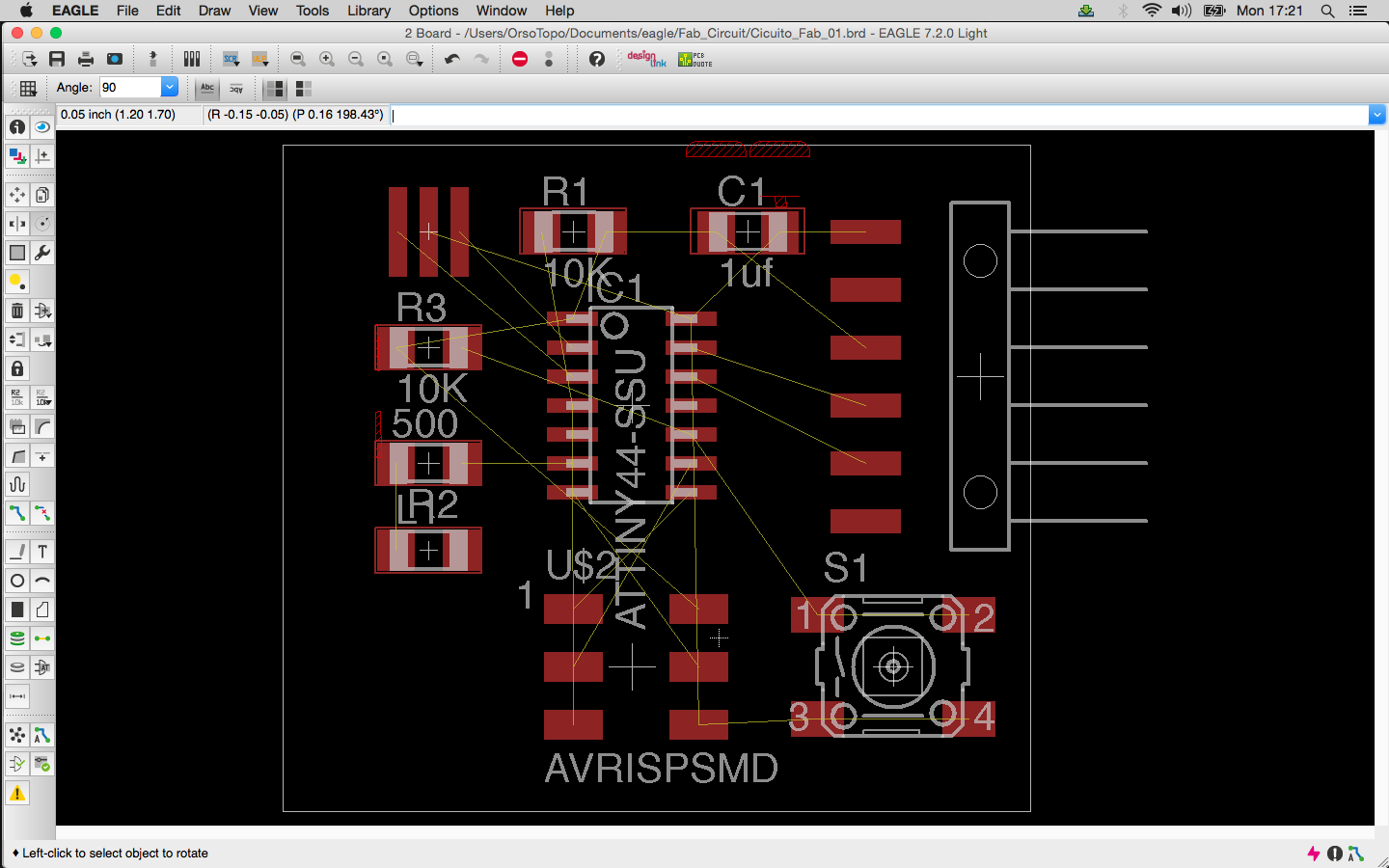Select the Mirror tool

pyautogui.click(x=17, y=224)
